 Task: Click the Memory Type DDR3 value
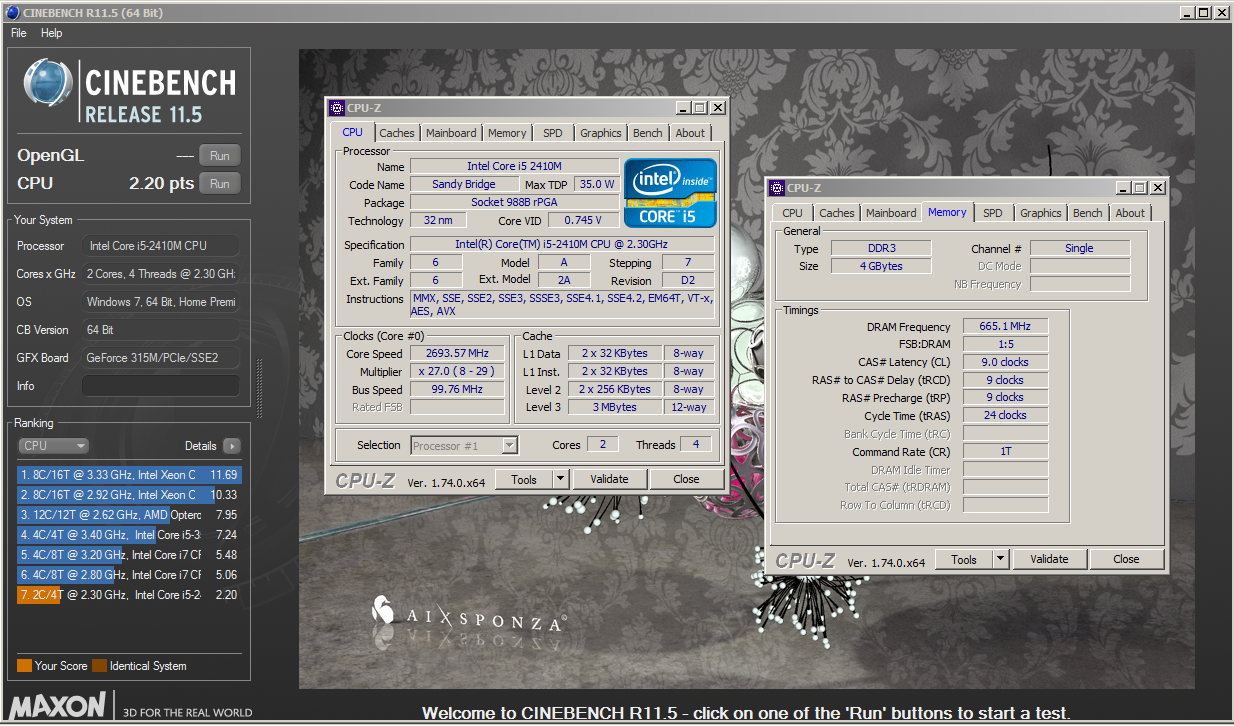point(879,248)
